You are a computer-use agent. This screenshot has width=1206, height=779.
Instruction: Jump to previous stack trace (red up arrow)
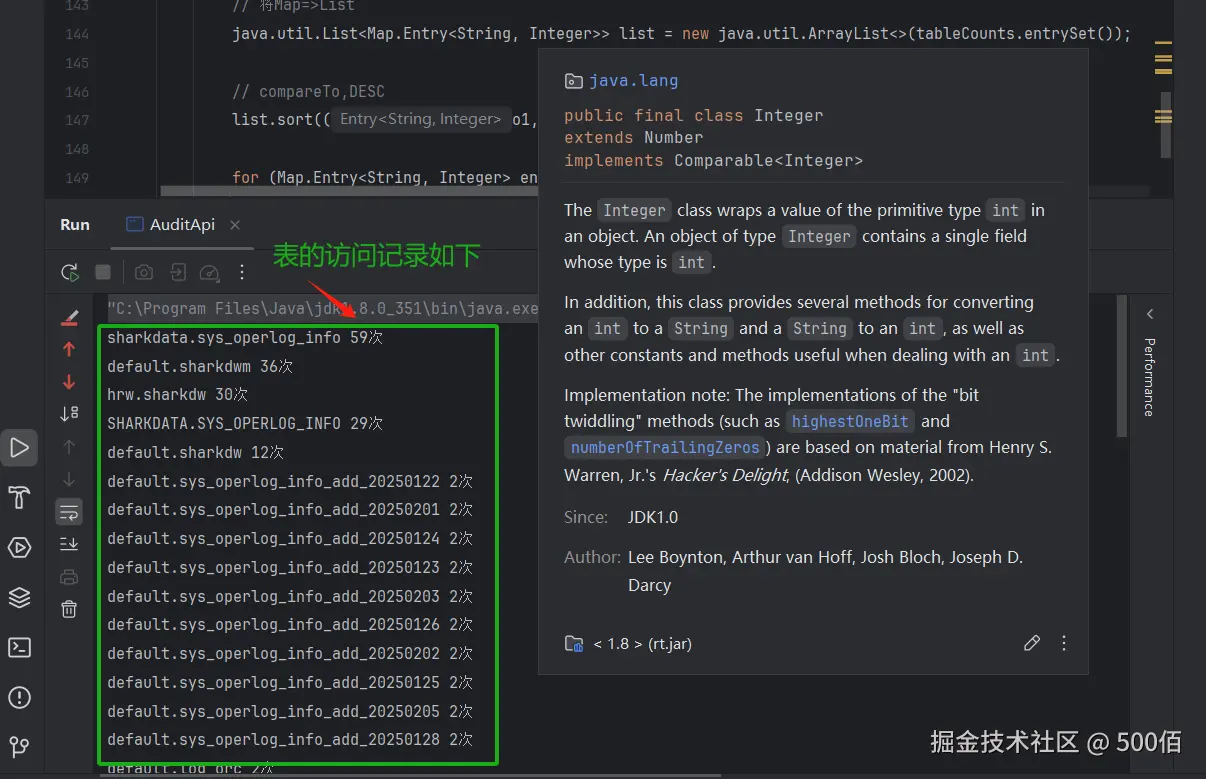(69, 349)
